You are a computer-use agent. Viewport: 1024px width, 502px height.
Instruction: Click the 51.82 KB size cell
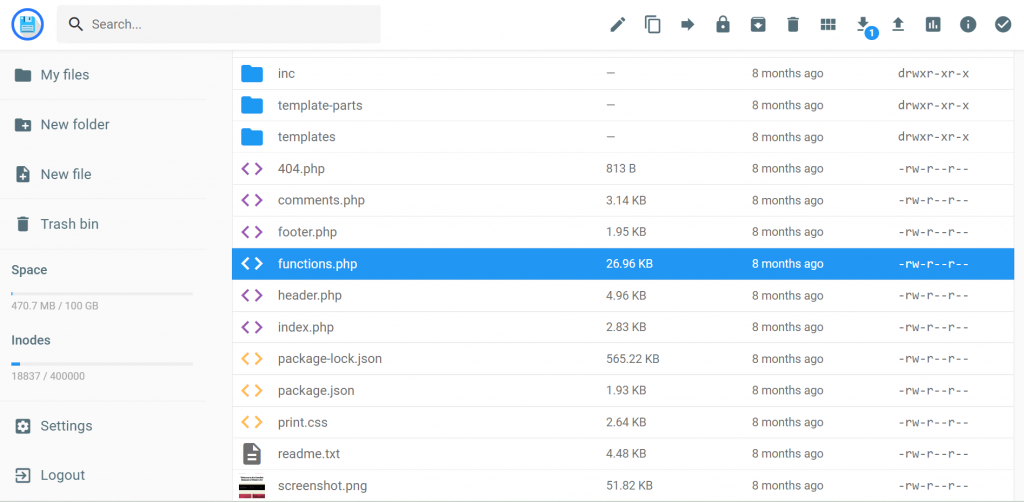coord(629,486)
